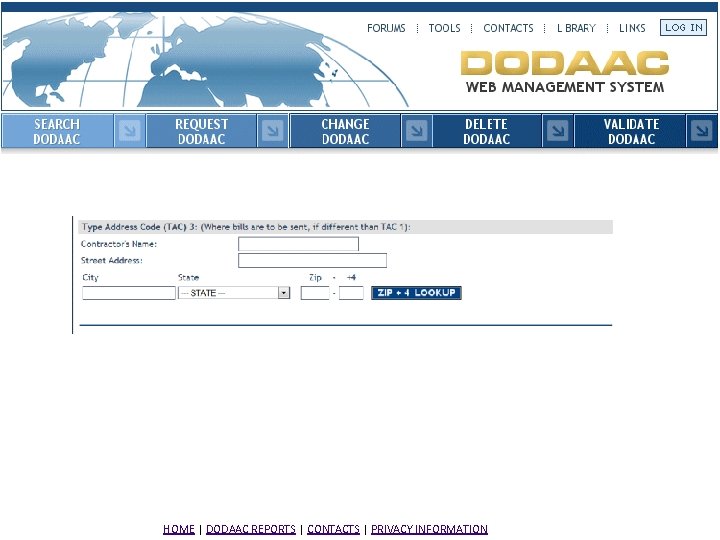The image size is (720, 540).
Task: Click the arrow icon beside Delete DODAAC
Action: coord(557,131)
